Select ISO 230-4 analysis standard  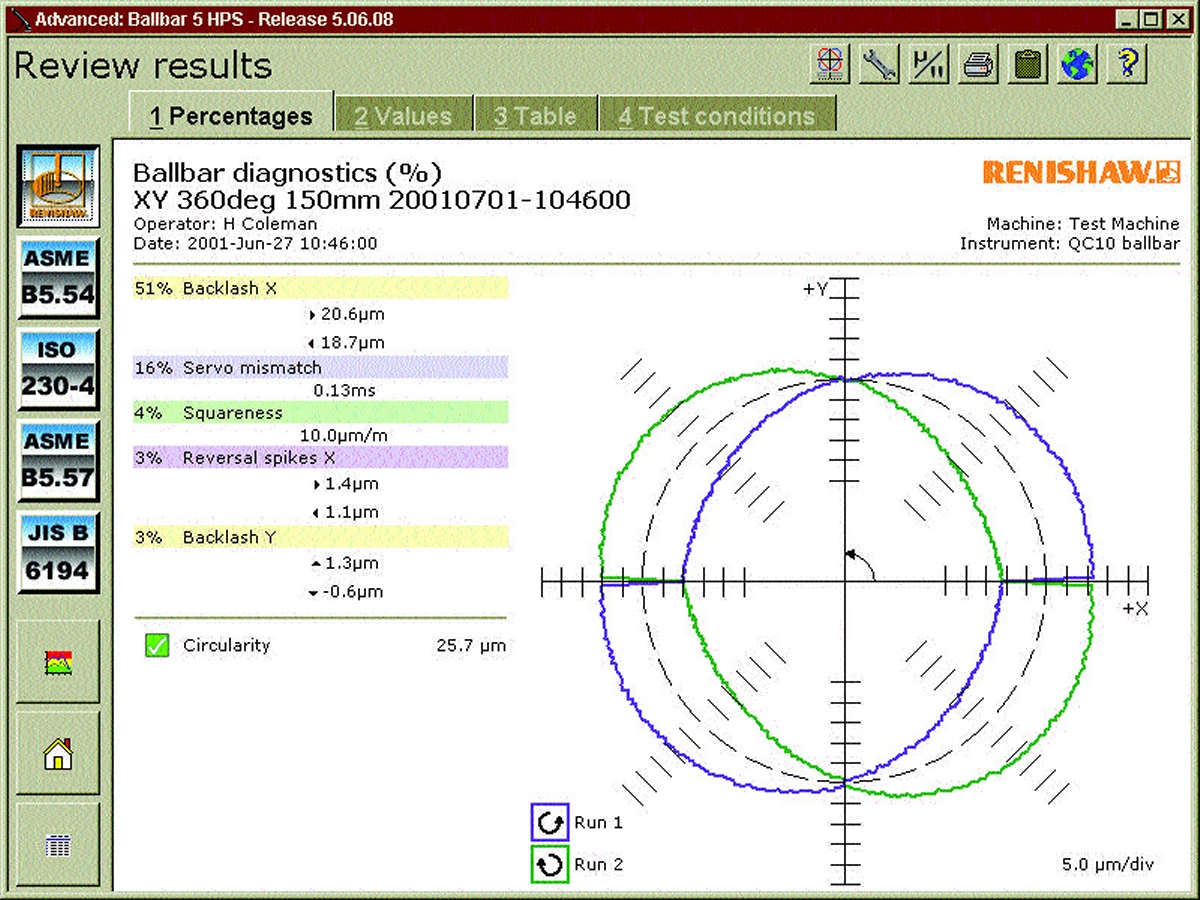pyautogui.click(x=58, y=368)
